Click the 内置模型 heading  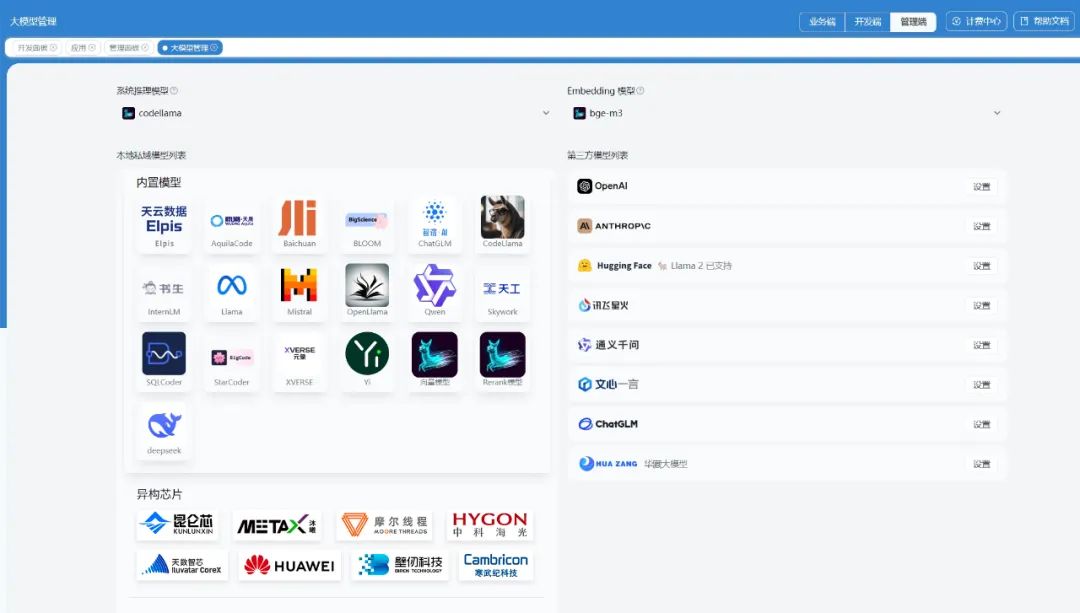pos(158,183)
